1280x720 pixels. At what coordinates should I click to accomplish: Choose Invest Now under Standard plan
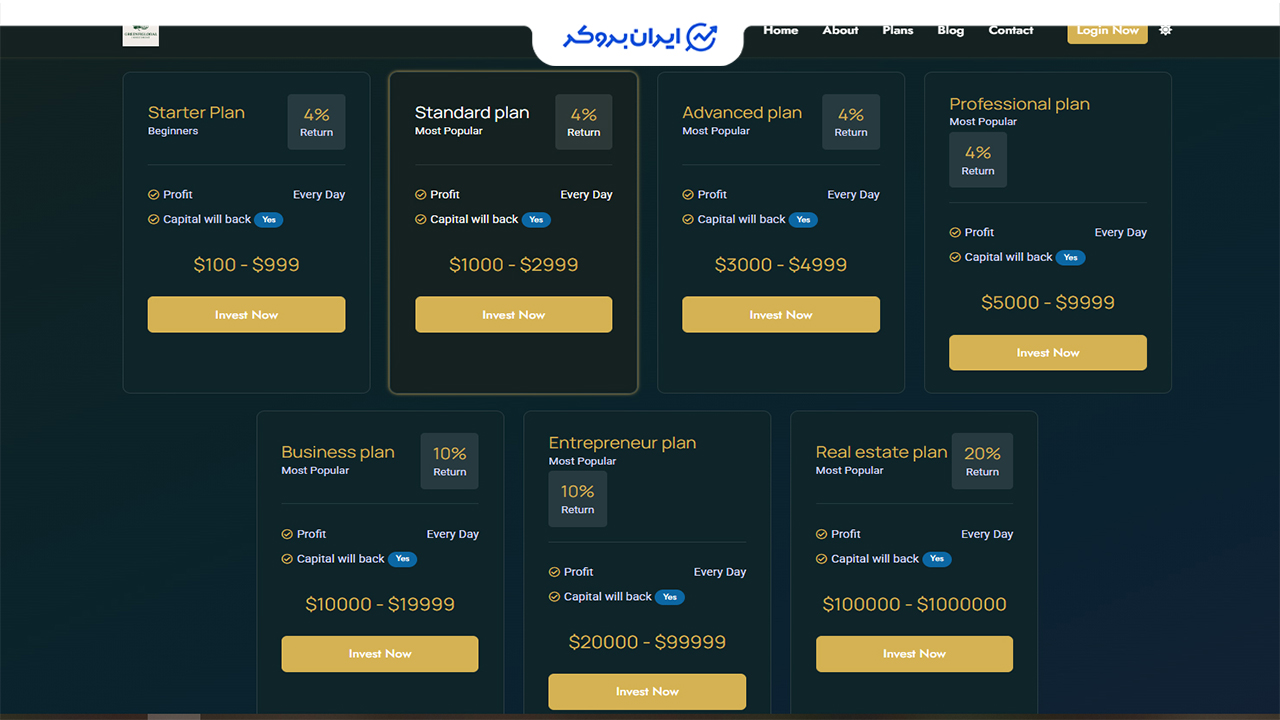pos(514,315)
